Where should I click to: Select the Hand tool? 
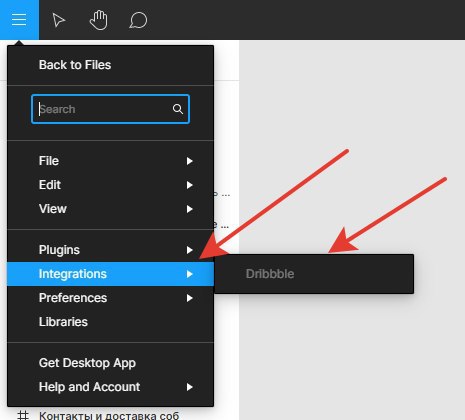[x=99, y=20]
